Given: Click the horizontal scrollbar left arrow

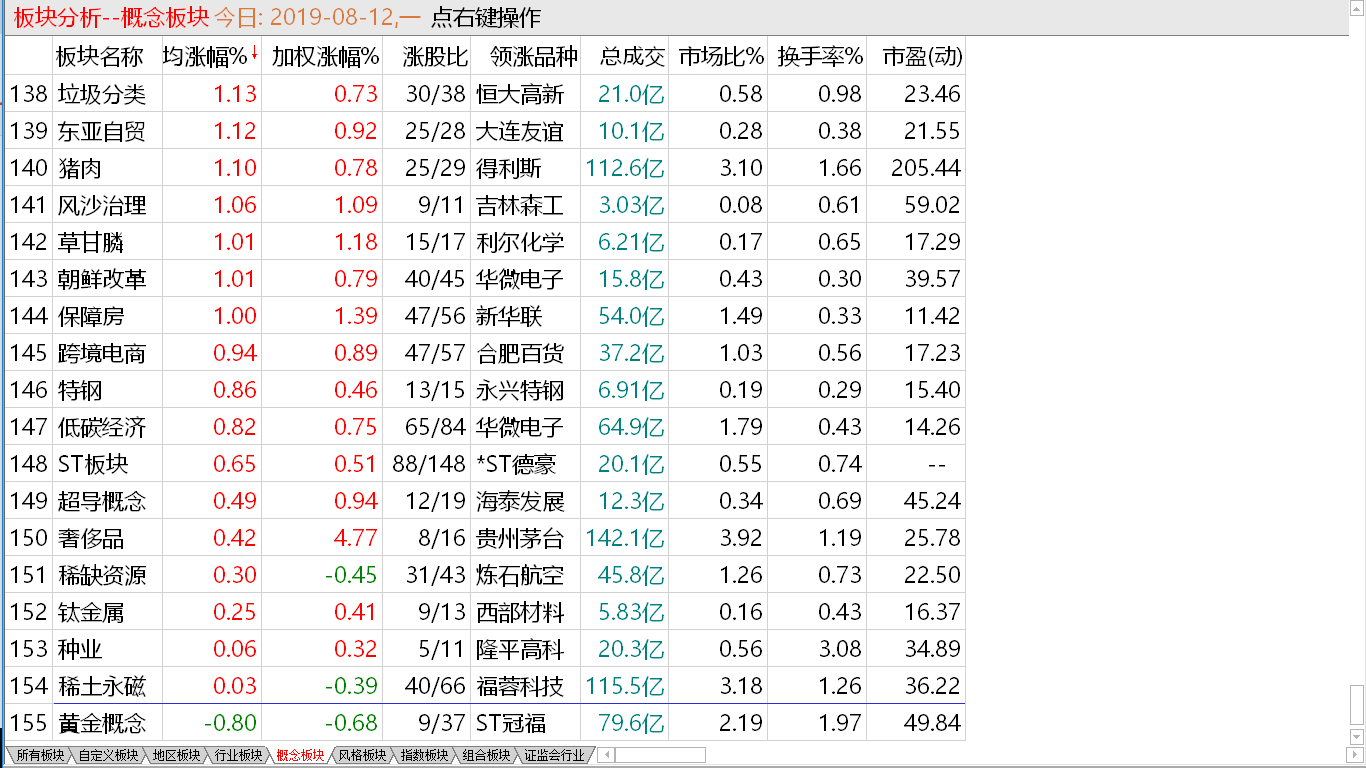Looking at the screenshot, I should [x=606, y=755].
